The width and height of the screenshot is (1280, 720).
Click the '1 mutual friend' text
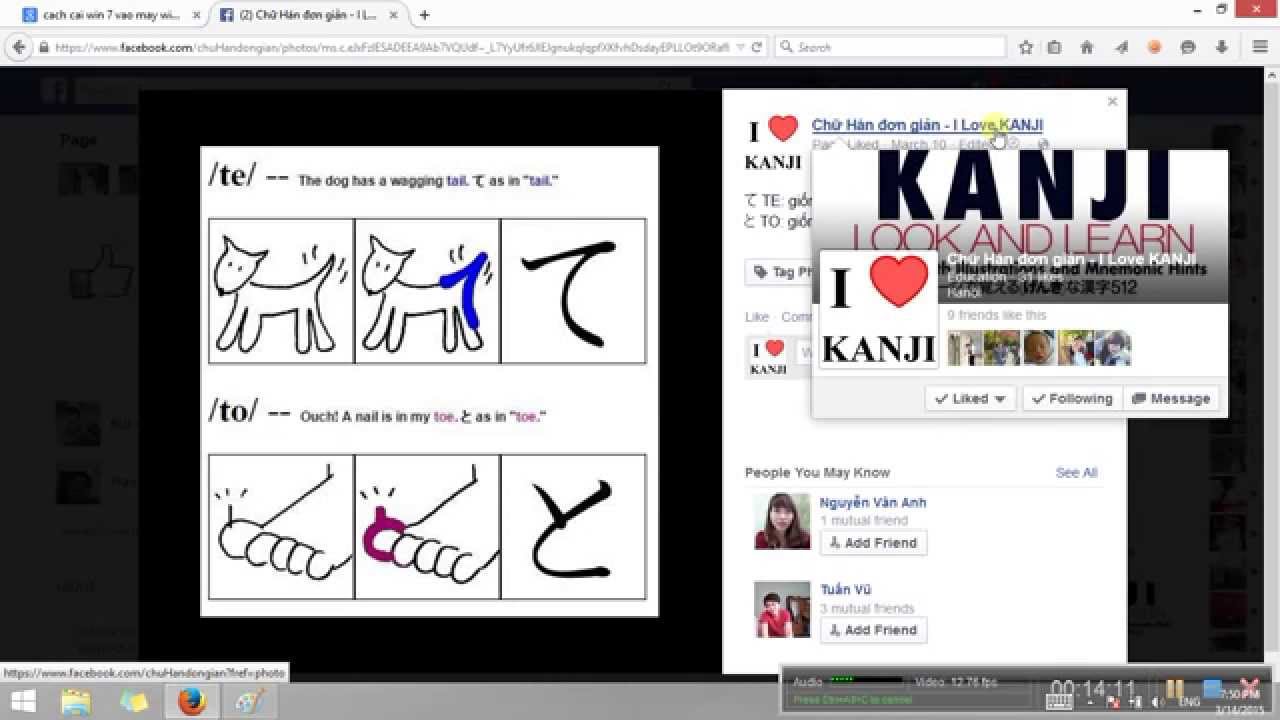click(863, 521)
